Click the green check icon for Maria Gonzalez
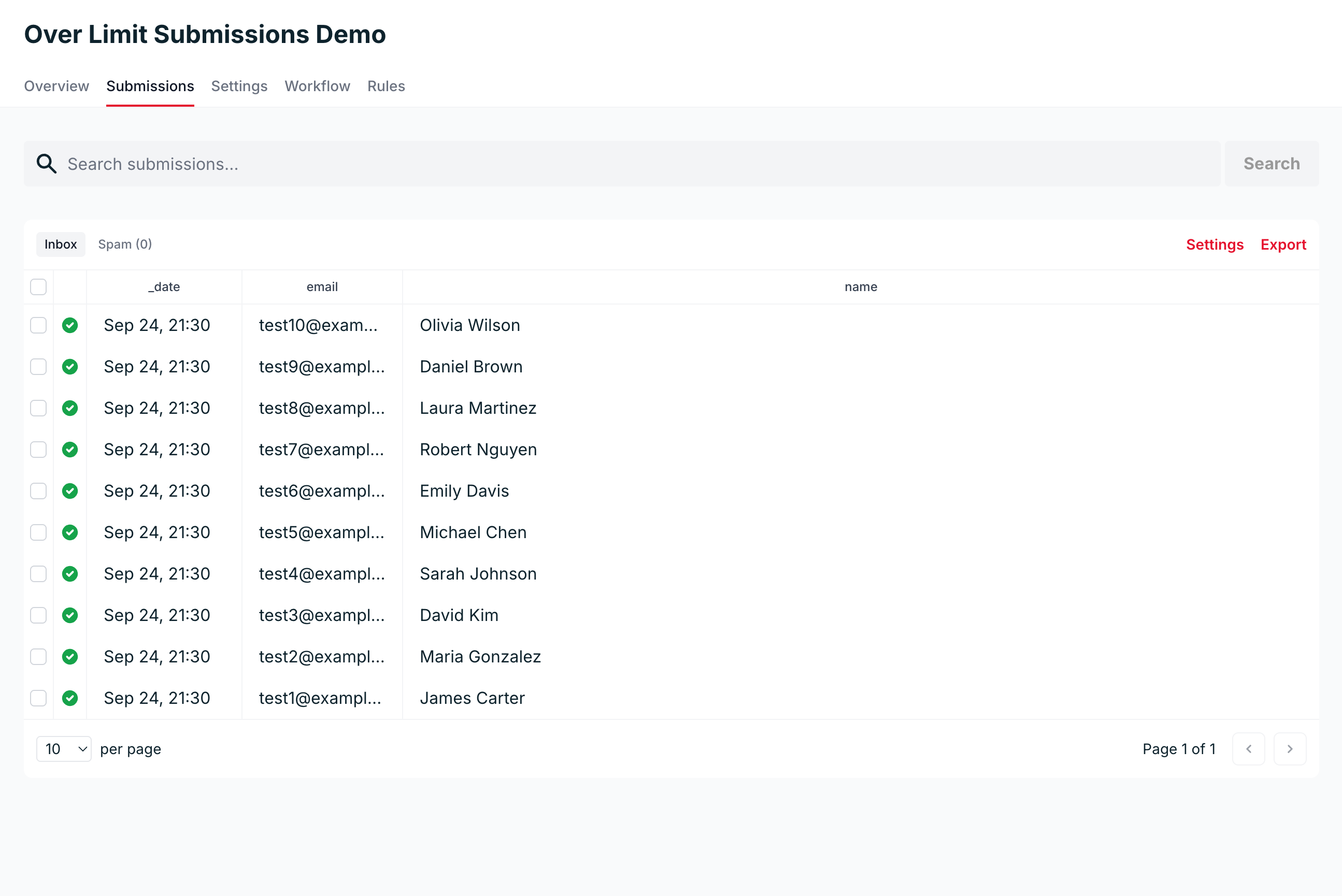The image size is (1342, 896). 70,657
